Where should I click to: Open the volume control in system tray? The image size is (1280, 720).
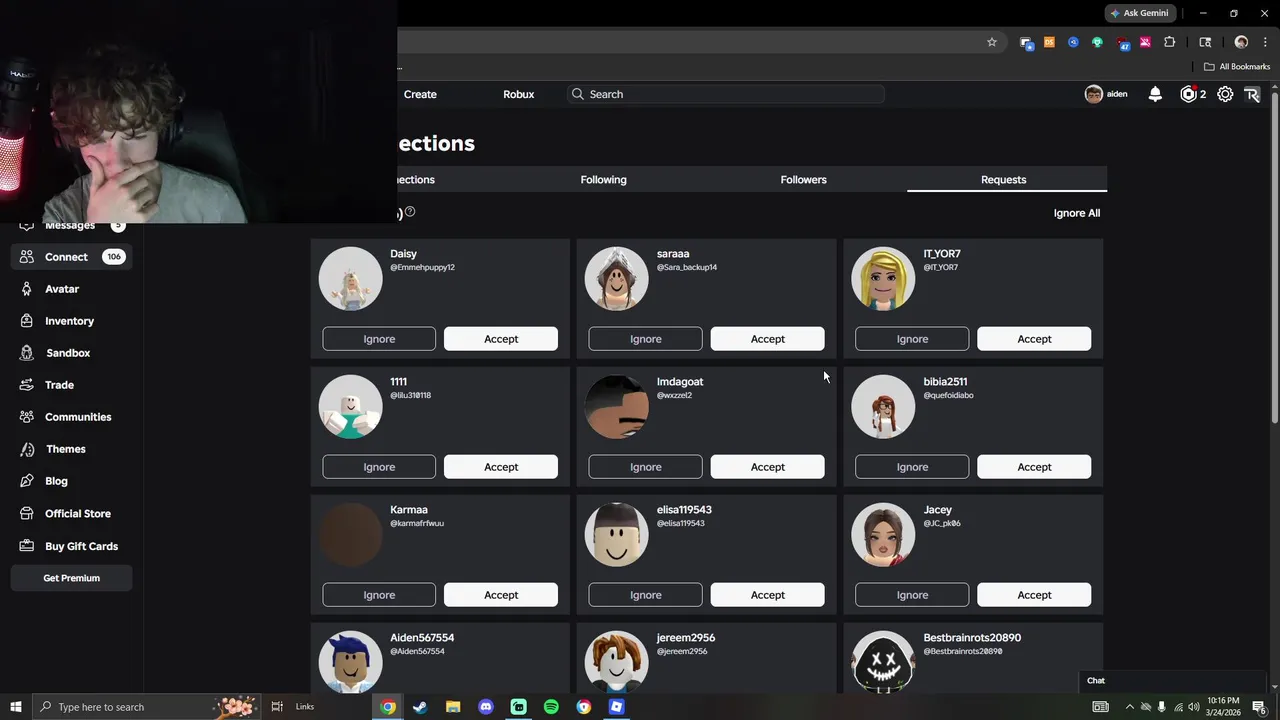[x=1194, y=707]
